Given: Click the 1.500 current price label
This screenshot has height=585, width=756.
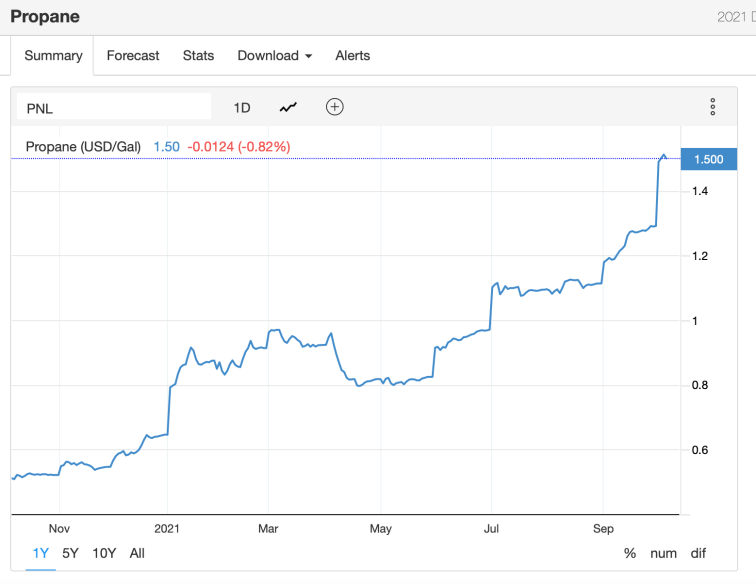Looking at the screenshot, I should pos(708,159).
